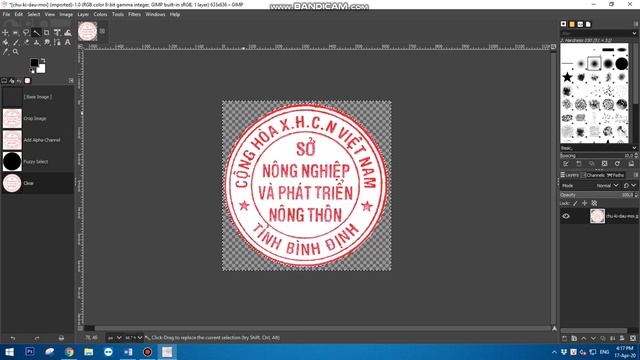
Task: Select the Crop tool
Action: tap(47, 33)
